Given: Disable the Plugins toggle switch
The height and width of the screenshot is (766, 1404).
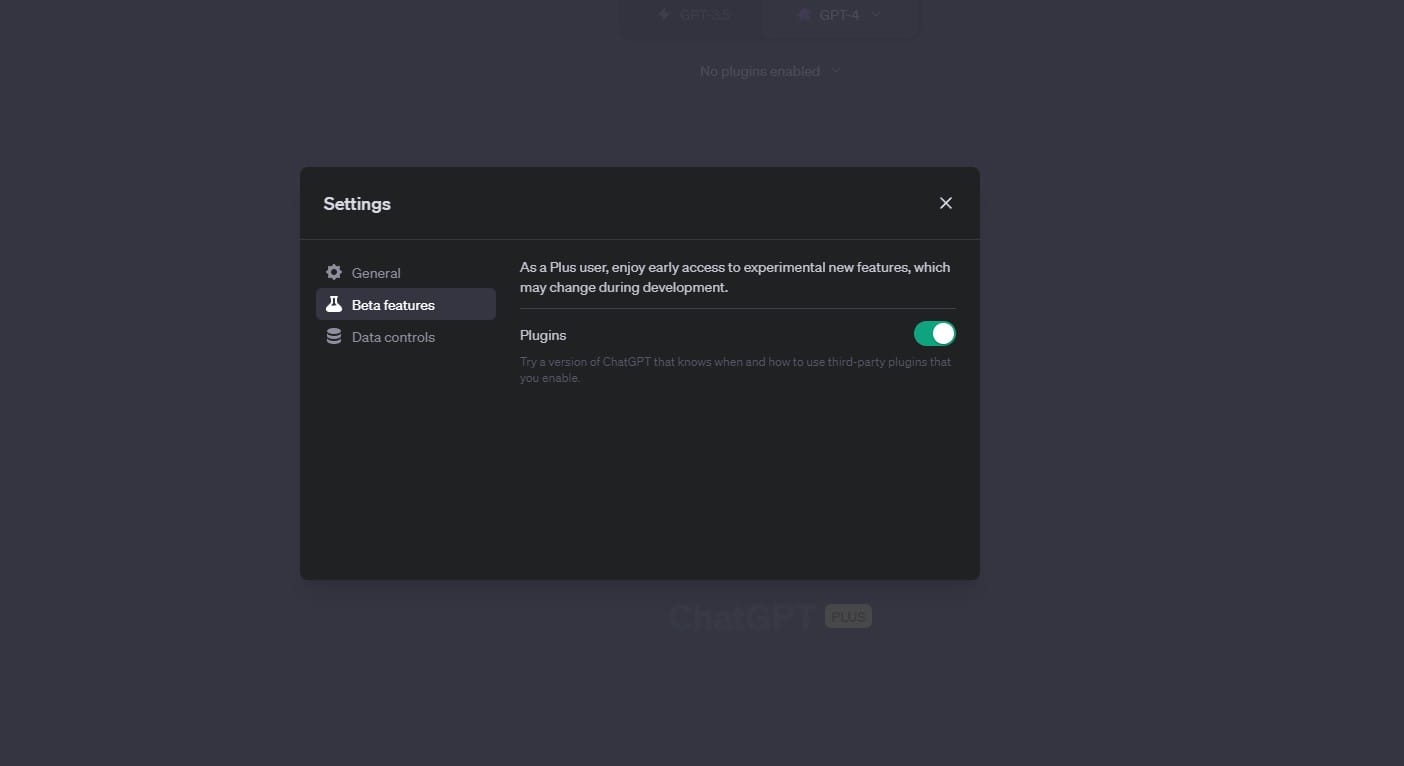Looking at the screenshot, I should tap(934, 334).
